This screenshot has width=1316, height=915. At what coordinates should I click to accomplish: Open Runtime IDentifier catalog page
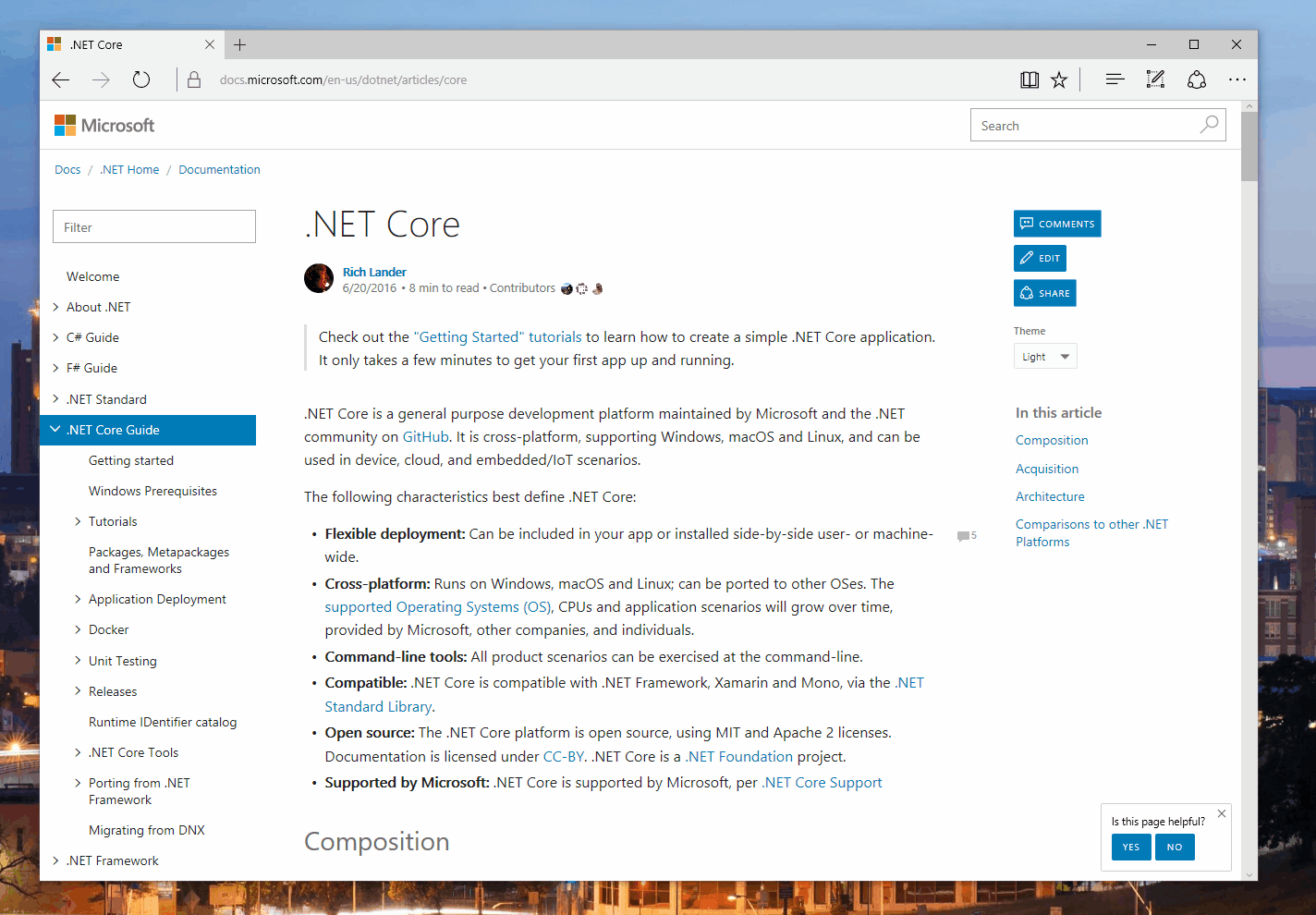click(x=163, y=722)
